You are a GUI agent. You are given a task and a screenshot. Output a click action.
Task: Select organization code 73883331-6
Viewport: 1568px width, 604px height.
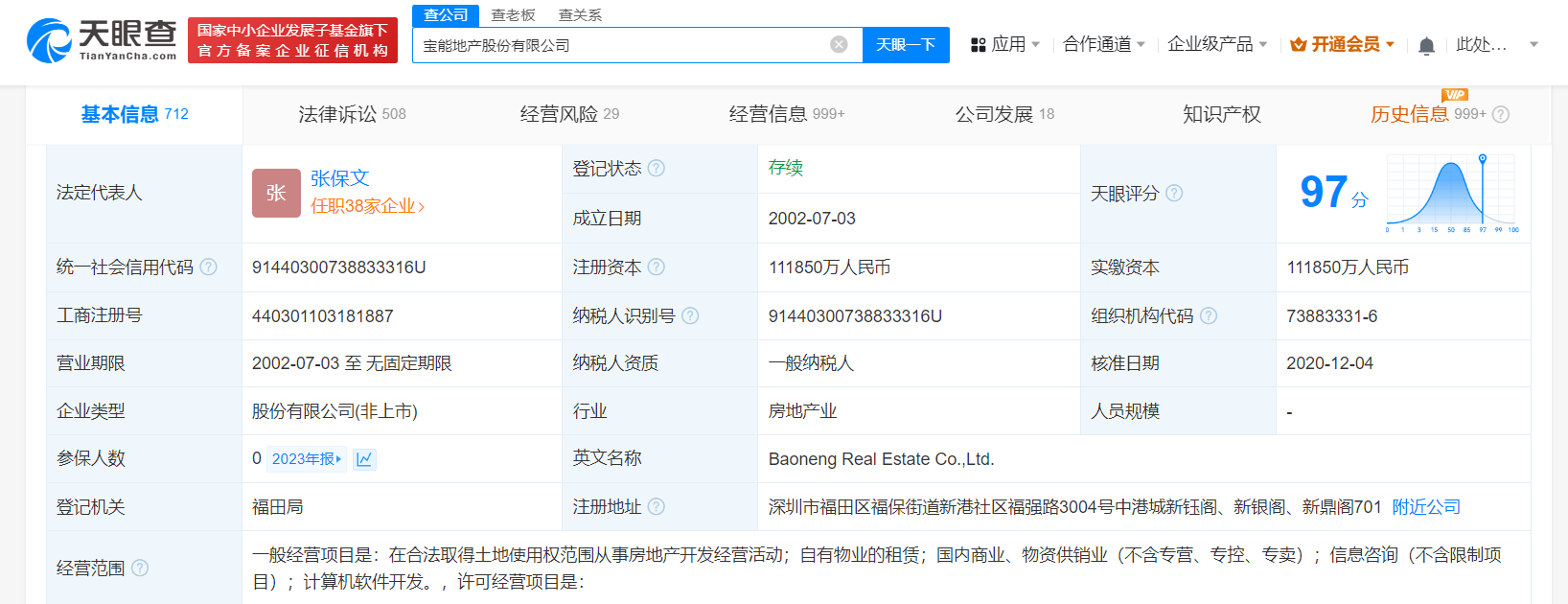pyautogui.click(x=1332, y=316)
